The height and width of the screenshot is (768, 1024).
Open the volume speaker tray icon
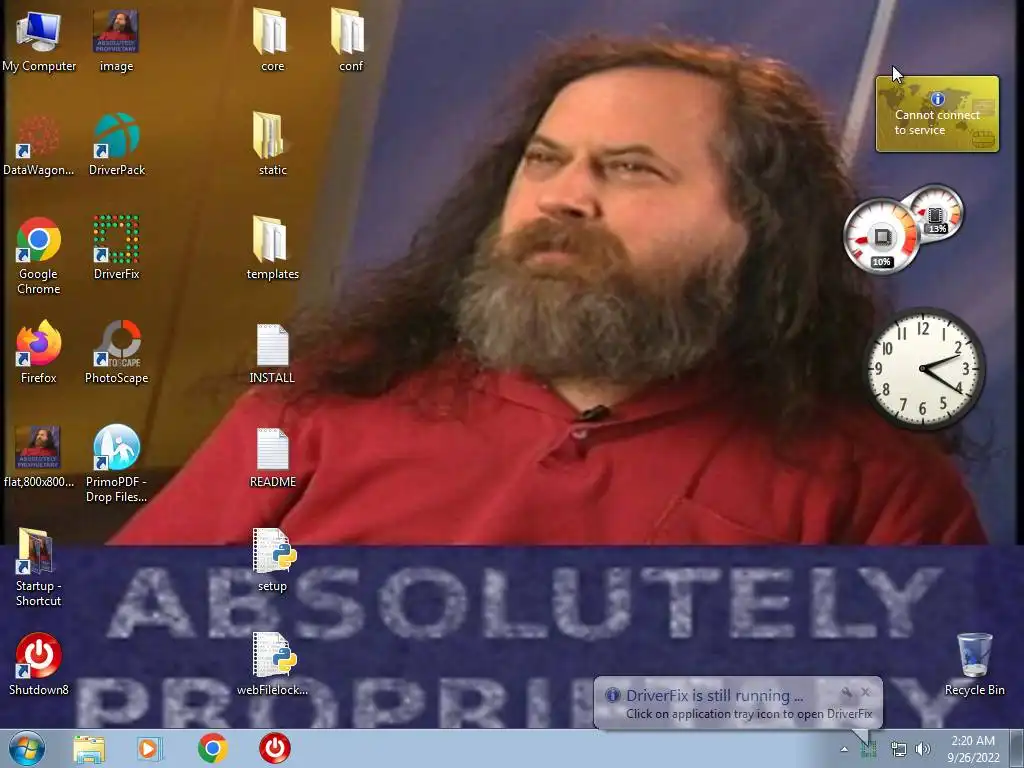923,749
